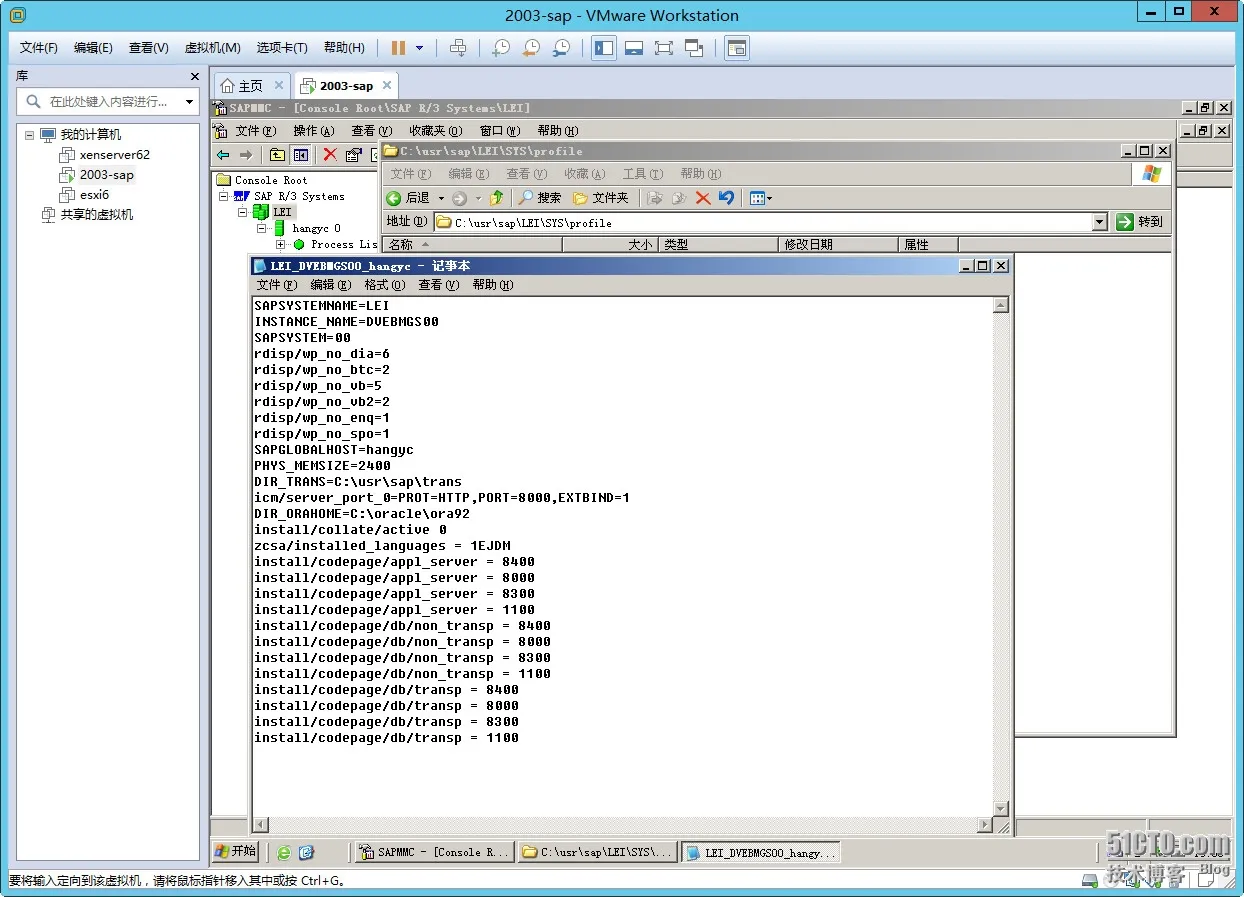
Task: Toggle SAPMMC show/hide console tree icon
Action: [x=300, y=155]
